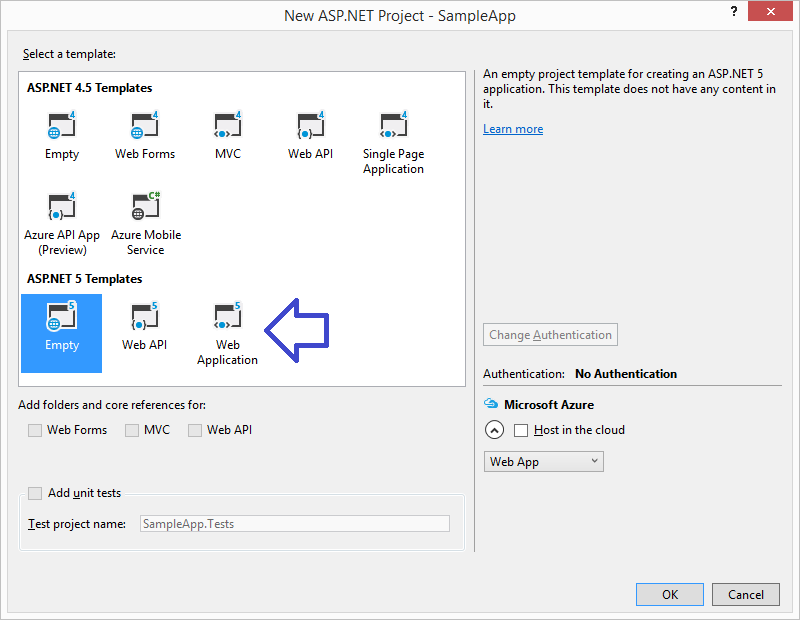The image size is (800, 620).
Task: Click the Select a template label
Action: pyautogui.click(x=69, y=54)
